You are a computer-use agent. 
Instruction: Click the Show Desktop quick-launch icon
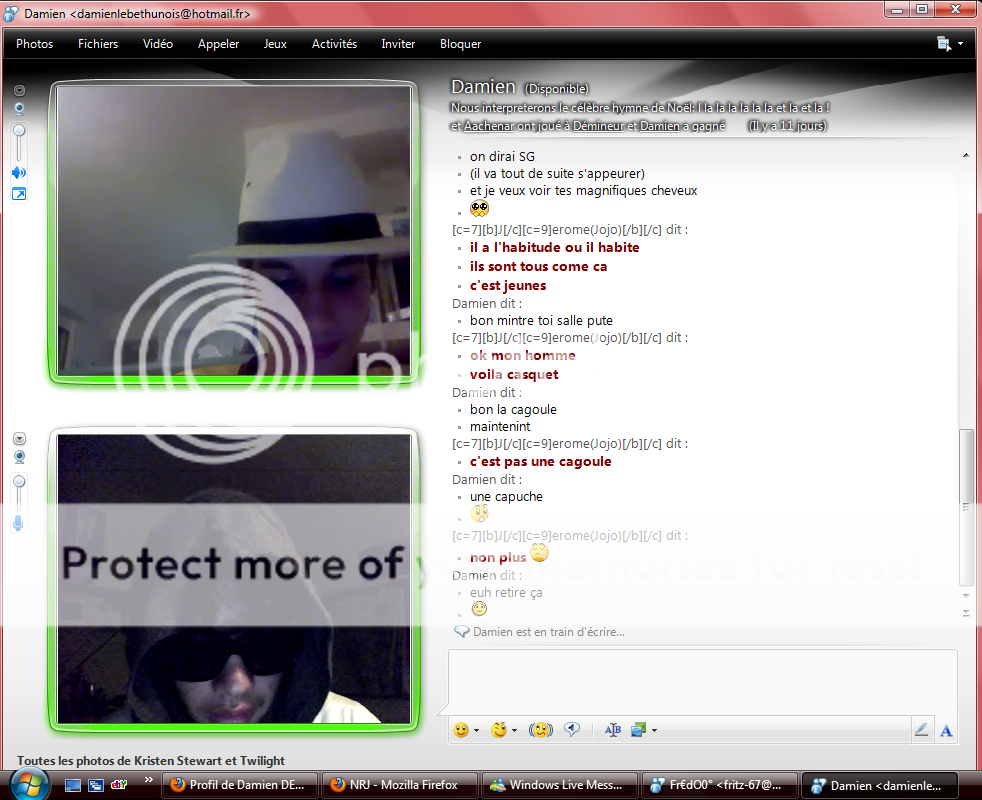click(73, 785)
